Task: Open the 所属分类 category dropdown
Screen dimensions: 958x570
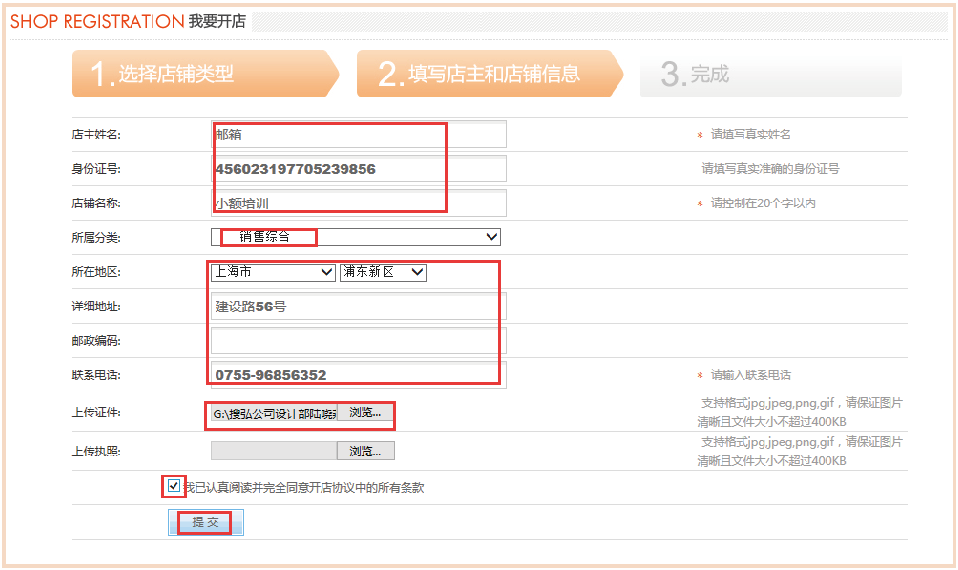Action: (x=355, y=237)
